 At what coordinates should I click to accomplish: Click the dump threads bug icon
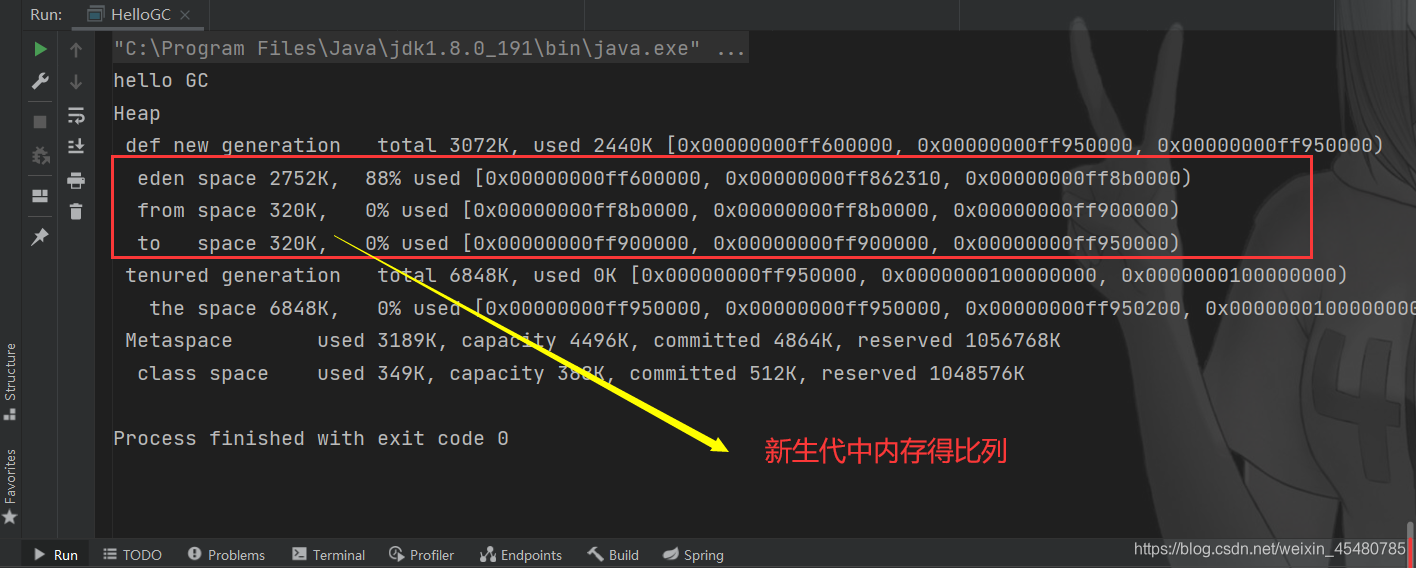click(x=40, y=155)
